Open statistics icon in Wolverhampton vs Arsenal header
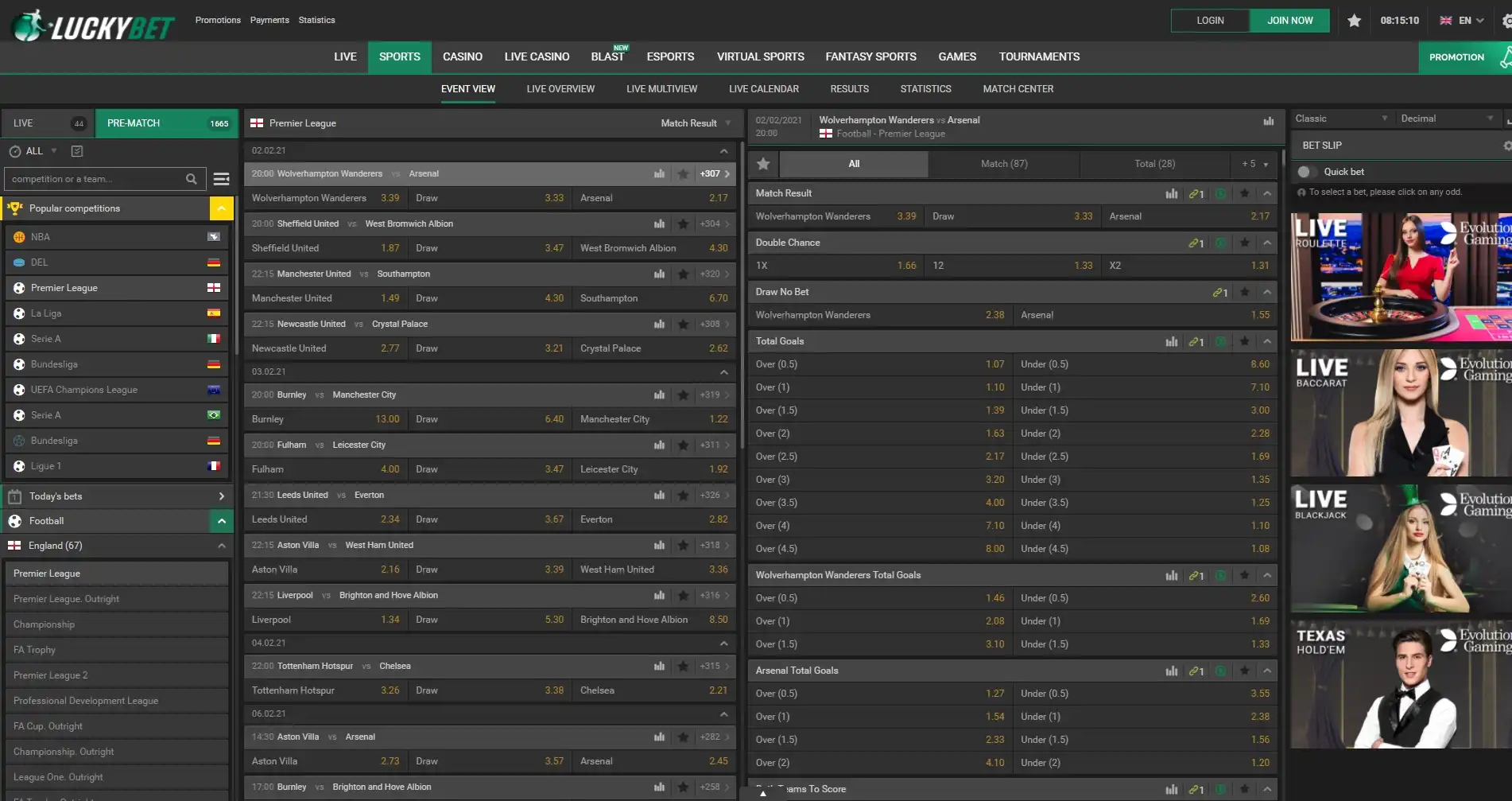The height and width of the screenshot is (801, 1512). tap(1268, 121)
